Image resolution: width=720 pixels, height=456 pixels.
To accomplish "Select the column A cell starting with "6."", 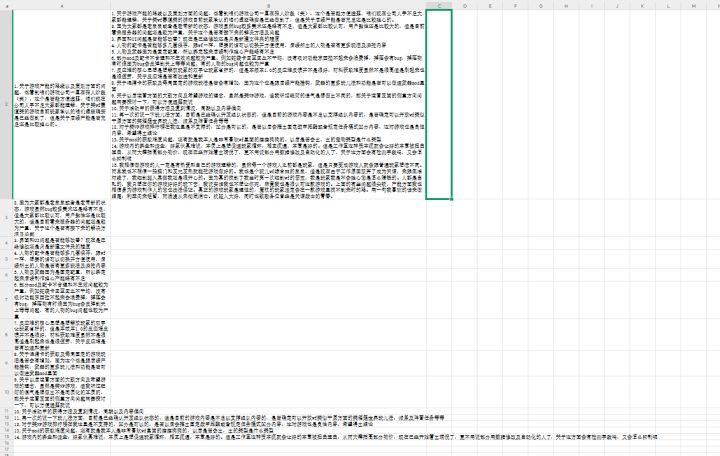I will [62, 300].
